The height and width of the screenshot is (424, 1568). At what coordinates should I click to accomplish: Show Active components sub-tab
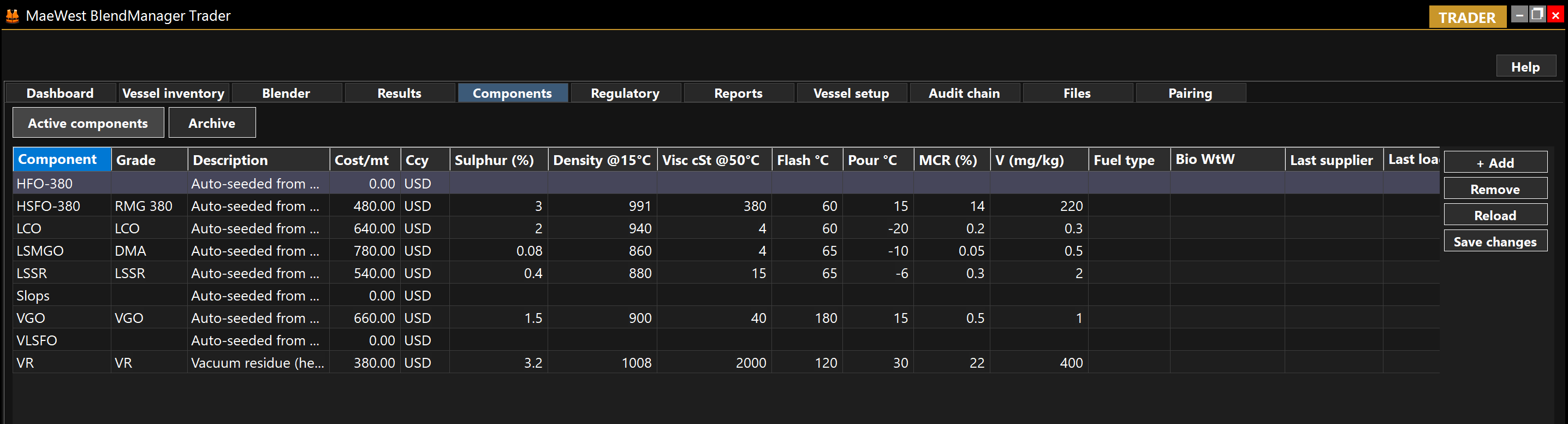point(88,123)
